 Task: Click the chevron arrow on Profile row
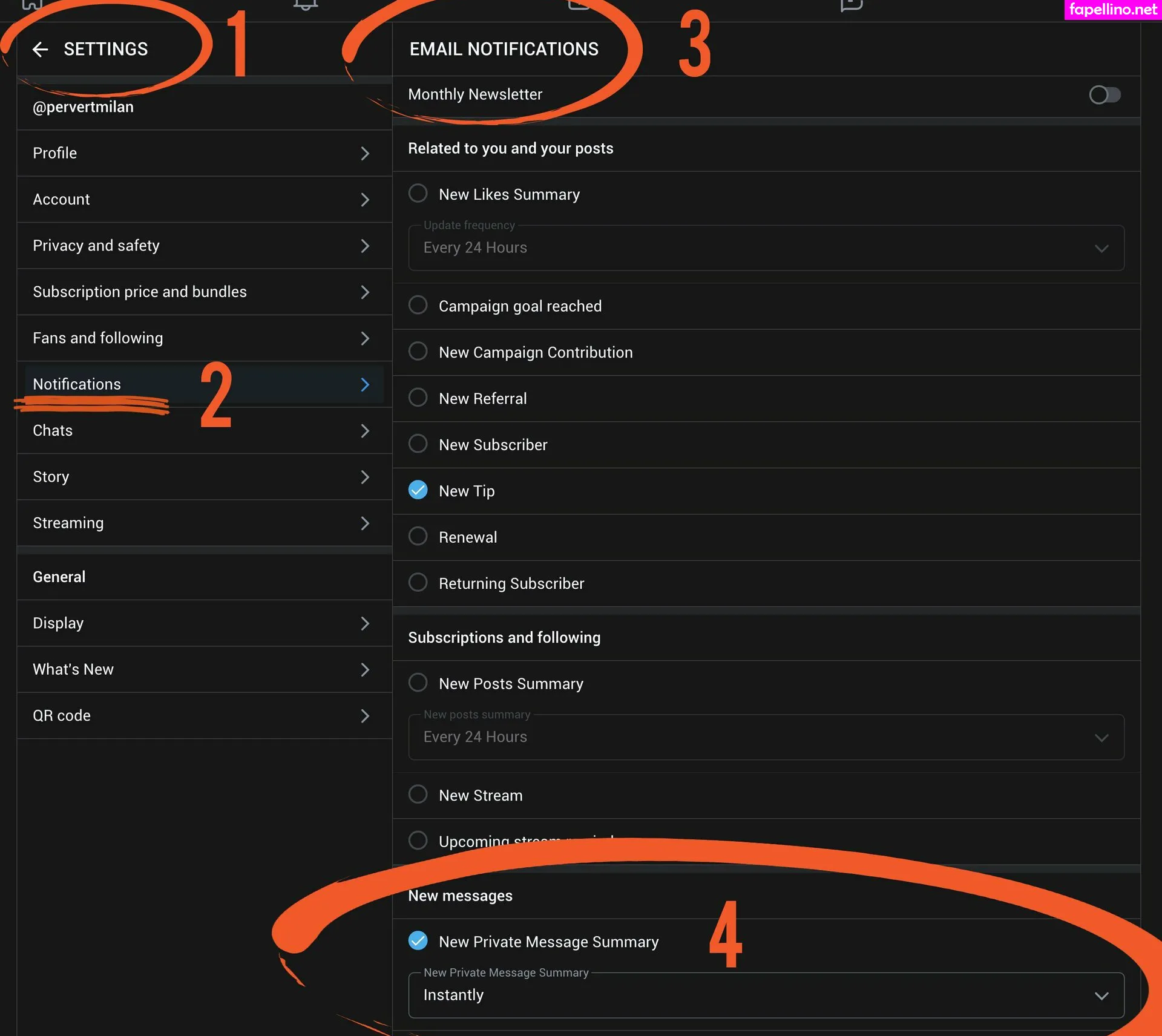pyautogui.click(x=364, y=154)
